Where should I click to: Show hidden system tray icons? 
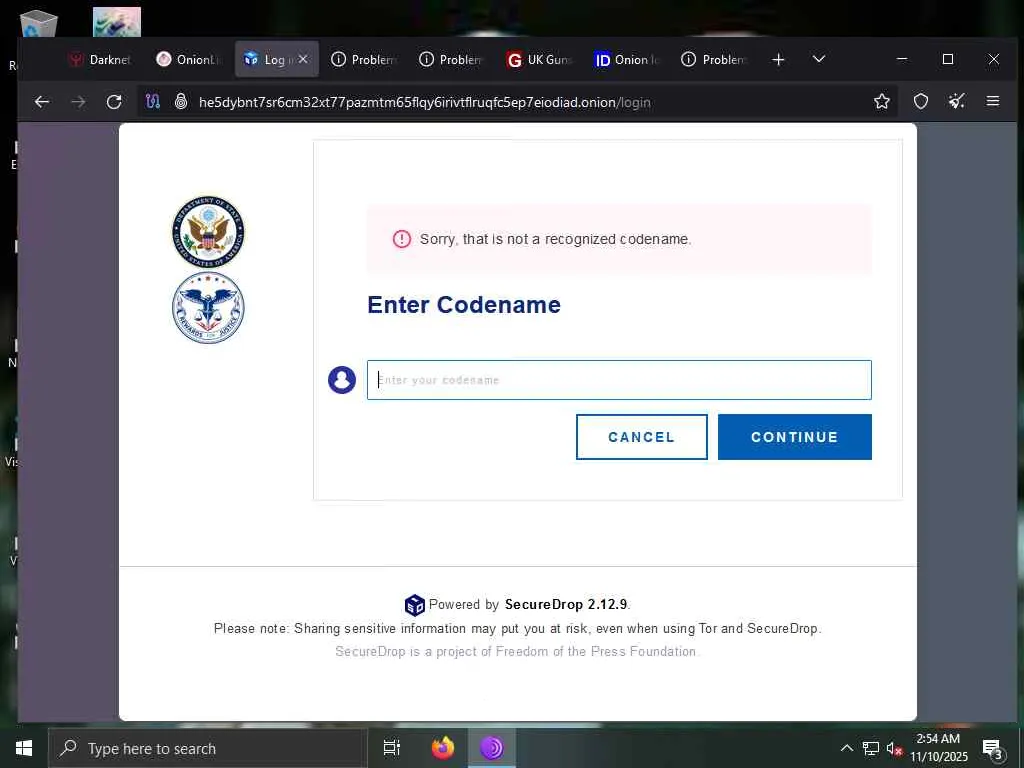coord(846,748)
